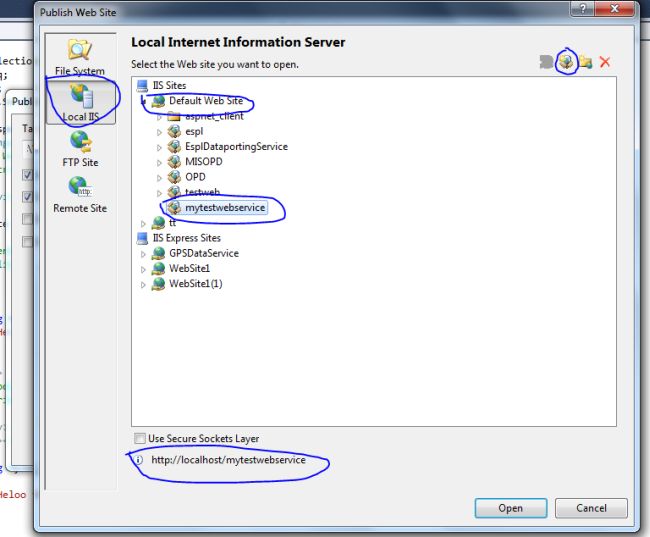Click the Create New Site icon
Screen dimensions: 650x537
pyautogui.click(x=546, y=62)
